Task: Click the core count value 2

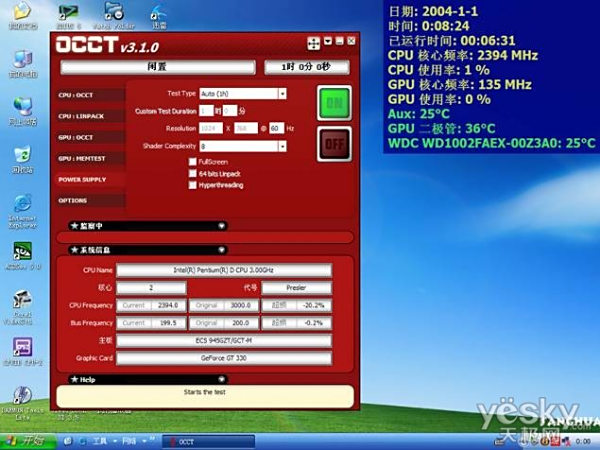Action: pos(151,288)
